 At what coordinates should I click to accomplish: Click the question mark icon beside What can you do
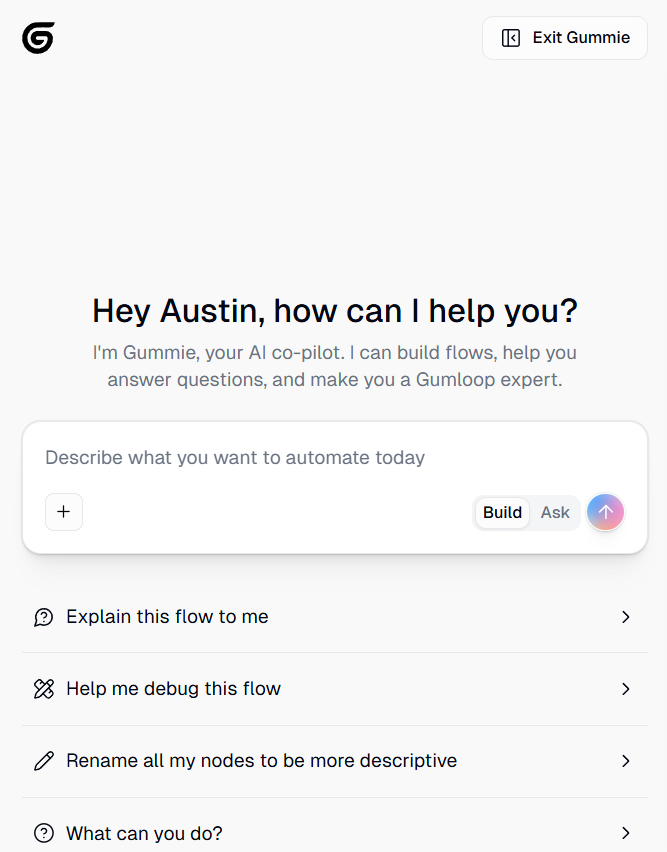(x=43, y=832)
